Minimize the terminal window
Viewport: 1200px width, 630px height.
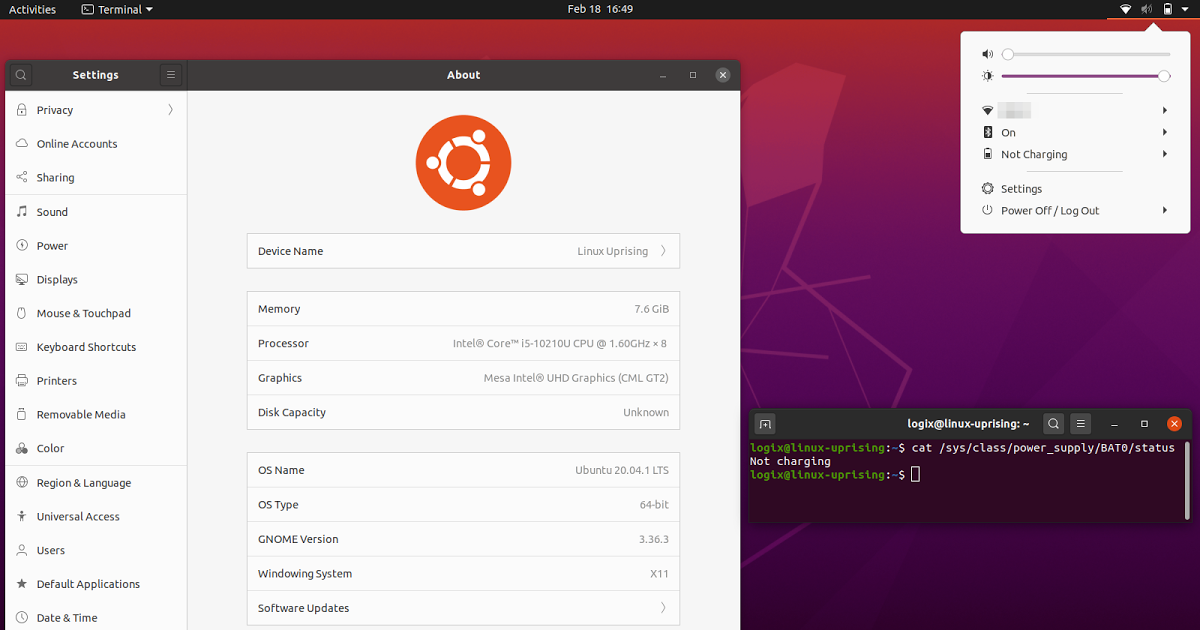[1114, 424]
